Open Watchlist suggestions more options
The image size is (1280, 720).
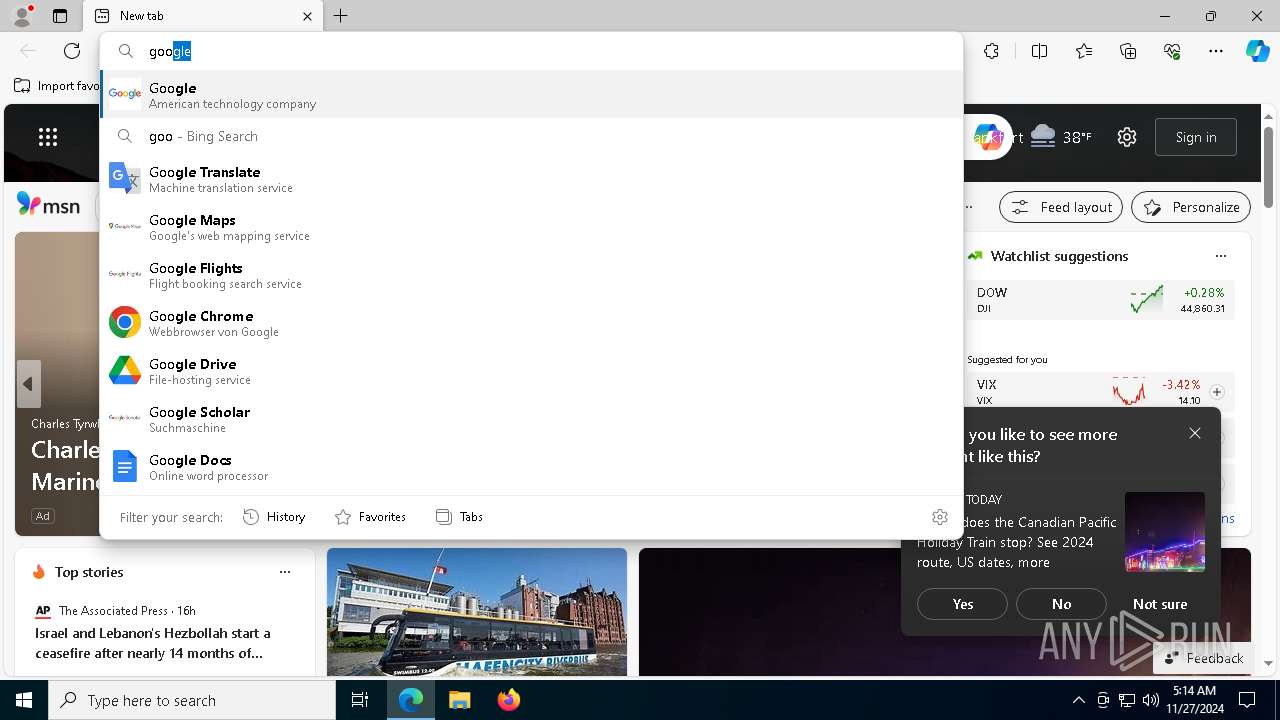point(1221,256)
